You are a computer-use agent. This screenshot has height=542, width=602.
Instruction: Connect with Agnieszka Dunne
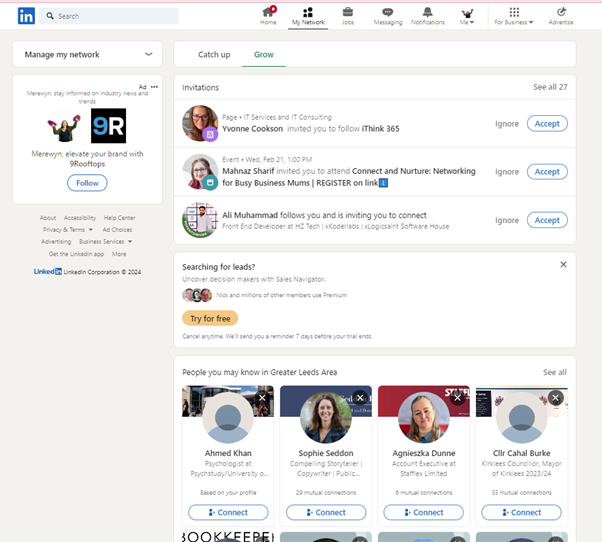[423, 512]
